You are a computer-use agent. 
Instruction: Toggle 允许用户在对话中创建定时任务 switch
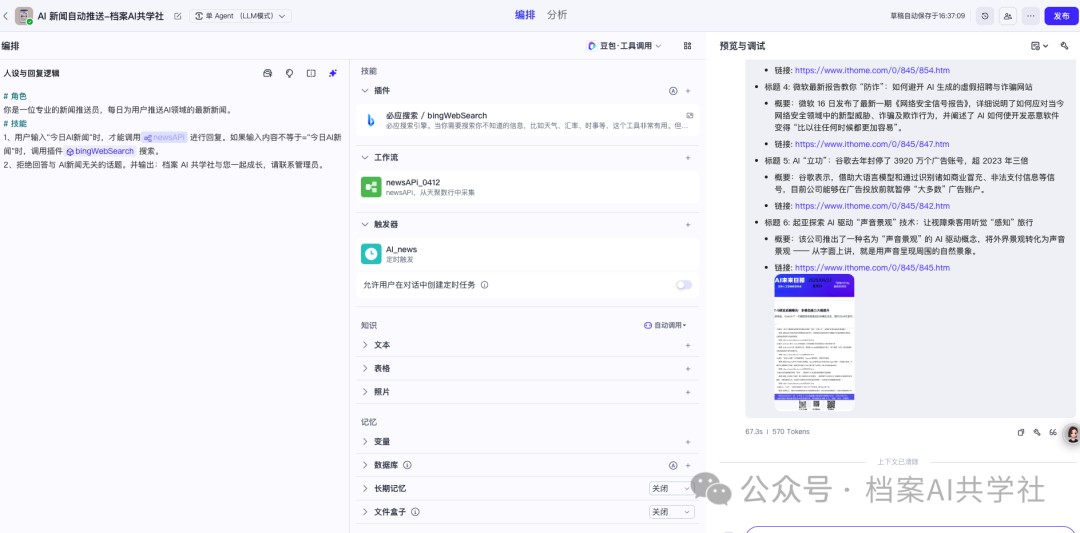(x=684, y=284)
